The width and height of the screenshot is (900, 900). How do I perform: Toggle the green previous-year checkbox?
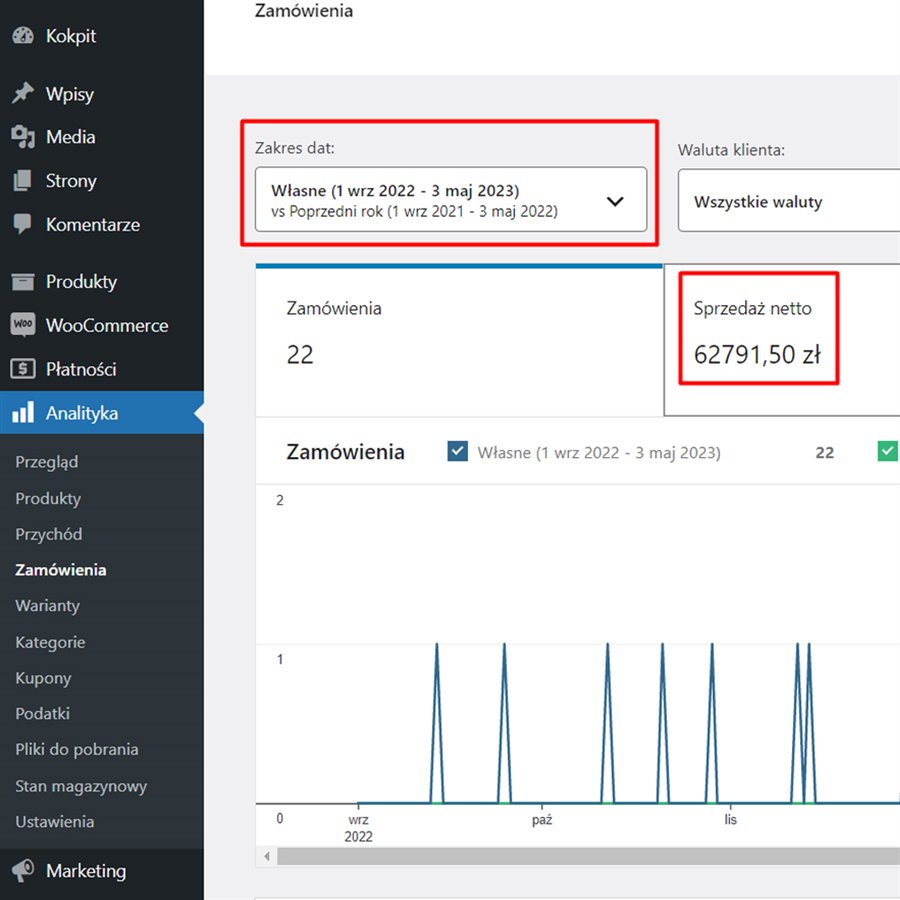(x=887, y=452)
